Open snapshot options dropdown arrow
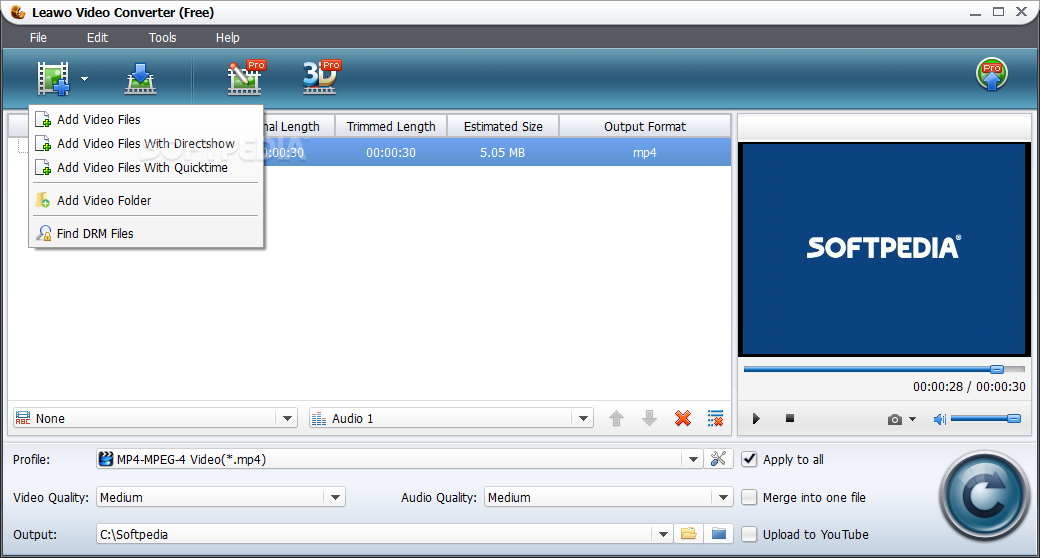1040x558 pixels. point(913,419)
